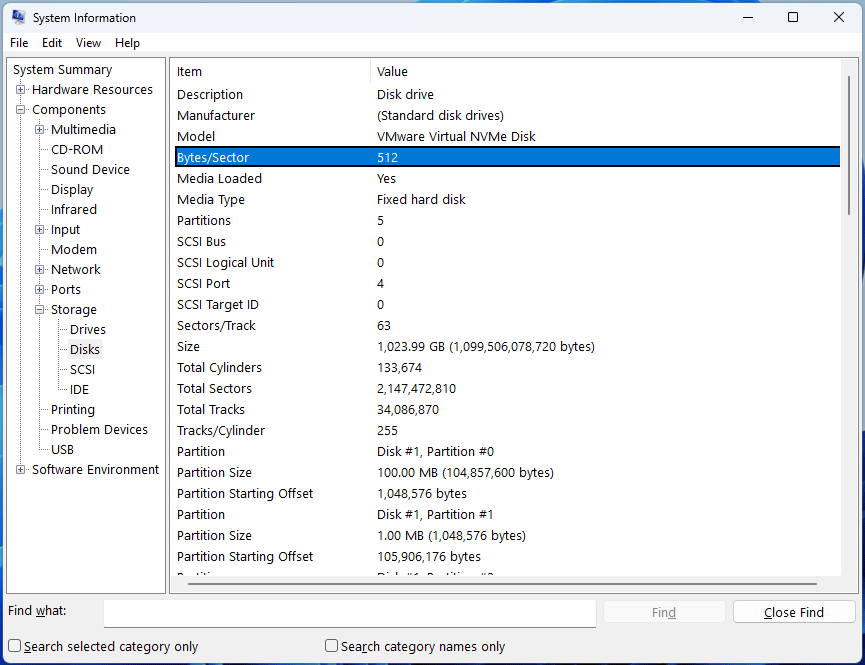The height and width of the screenshot is (665, 865).
Task: Enable Search selected category only
Action: click(13, 646)
